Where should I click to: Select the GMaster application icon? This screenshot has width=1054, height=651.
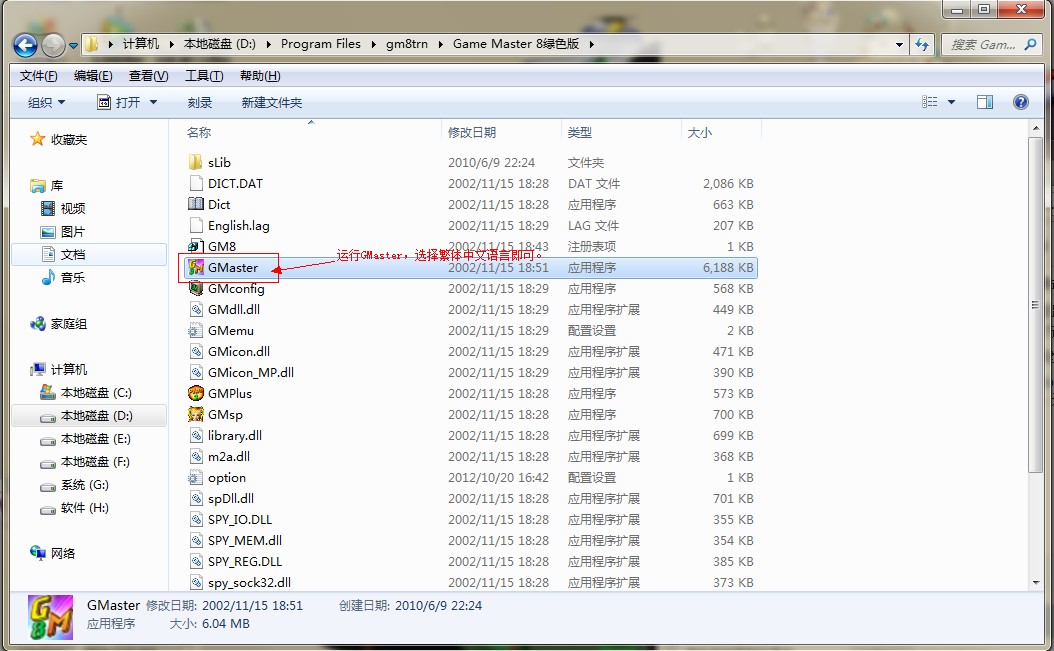pos(196,267)
